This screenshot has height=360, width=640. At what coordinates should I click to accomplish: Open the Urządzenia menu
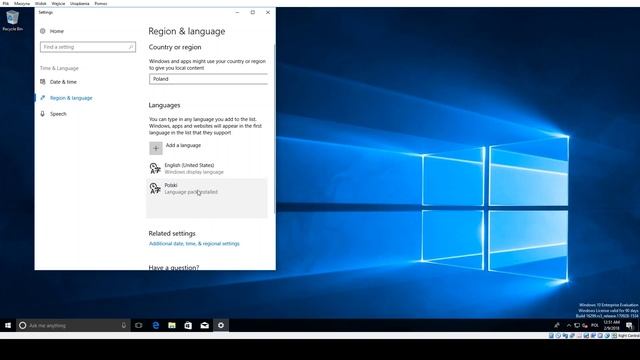[x=80, y=4]
